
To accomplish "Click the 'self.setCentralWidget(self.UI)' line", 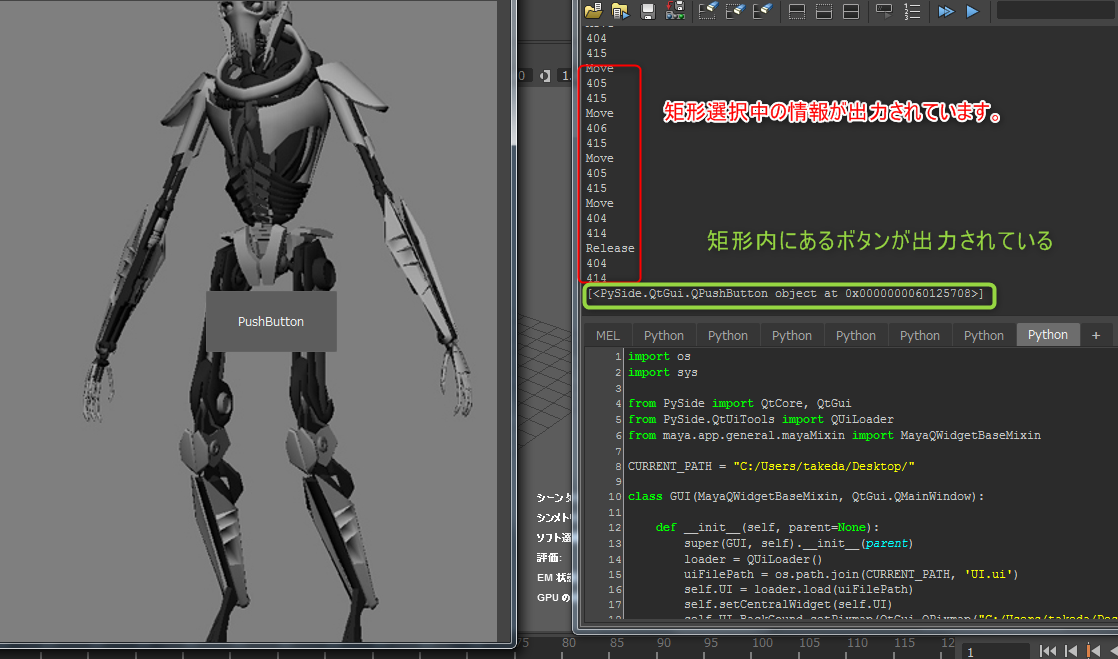I will (x=788, y=605).
